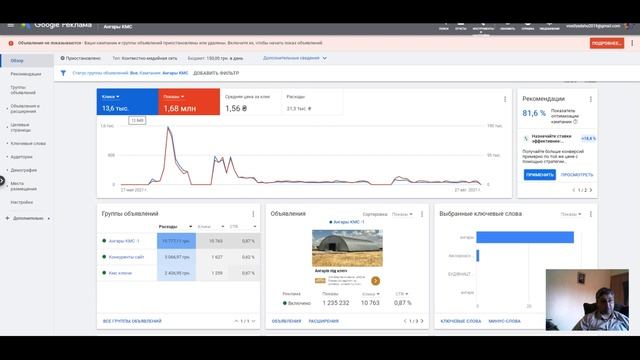640x360 pixels.
Task: Open Настройки in left navigation
Action: (22, 202)
